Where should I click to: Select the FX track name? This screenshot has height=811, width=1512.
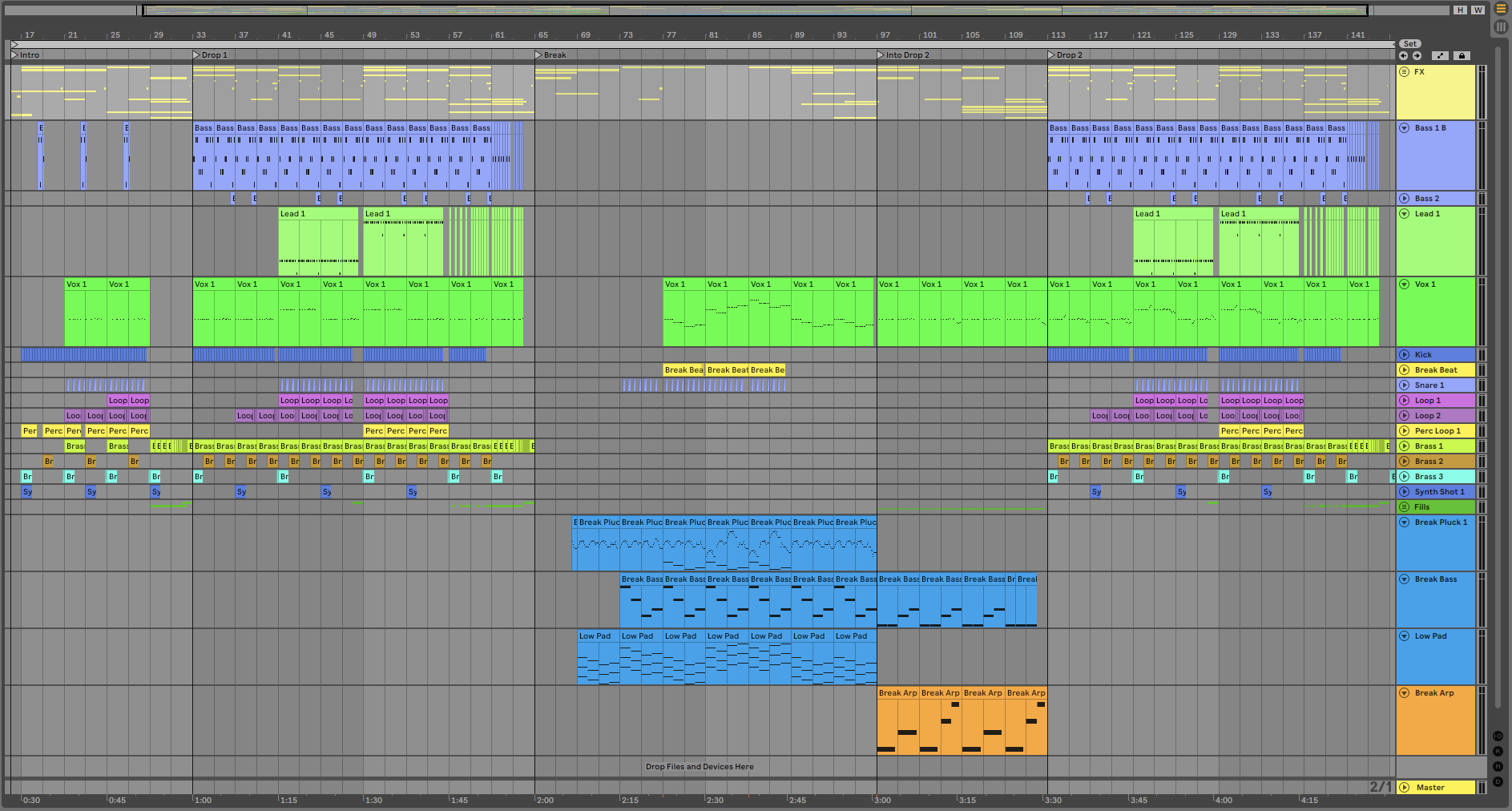point(1419,72)
